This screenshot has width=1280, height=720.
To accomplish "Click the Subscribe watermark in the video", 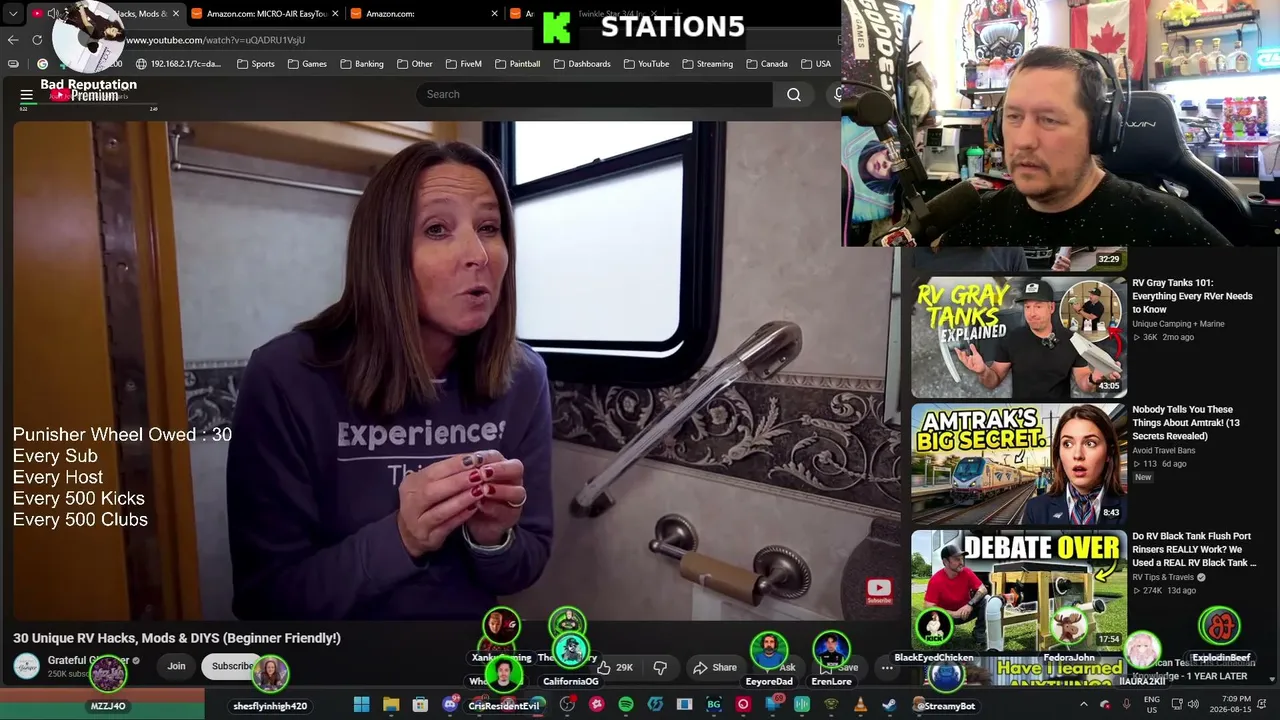I will coord(879,592).
